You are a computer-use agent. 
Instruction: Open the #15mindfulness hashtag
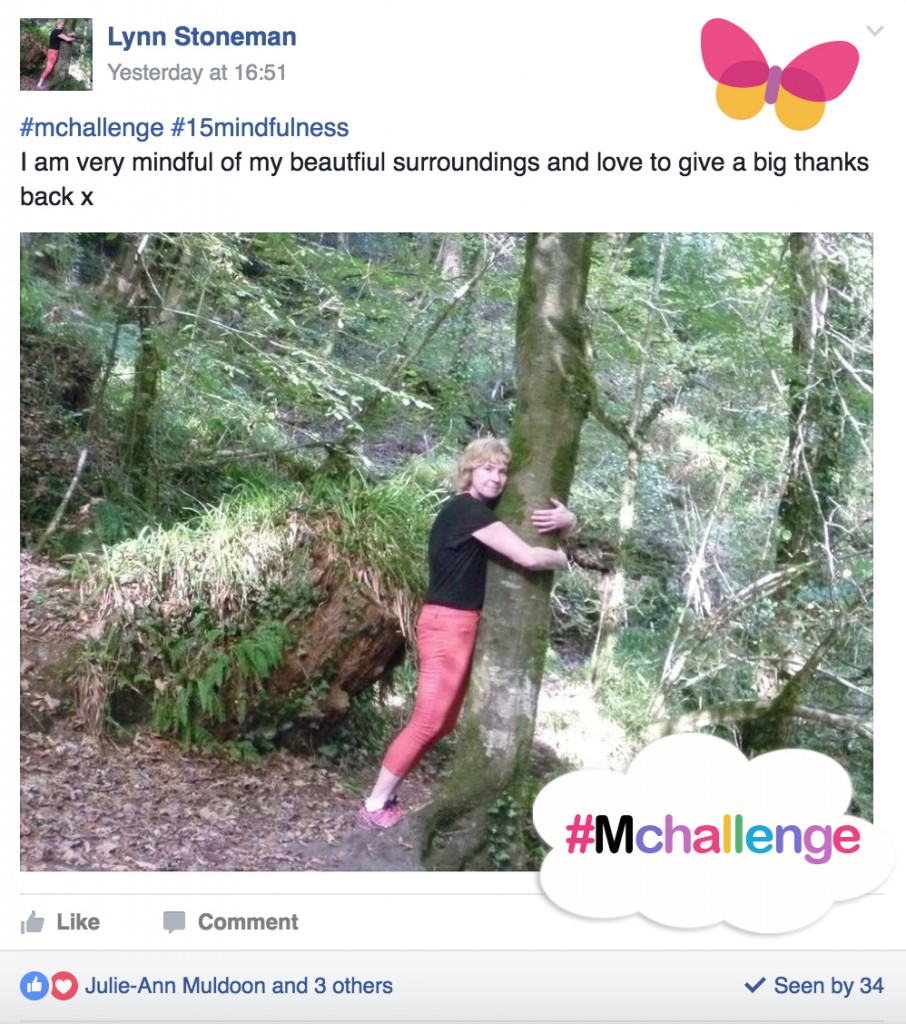[x=260, y=127]
